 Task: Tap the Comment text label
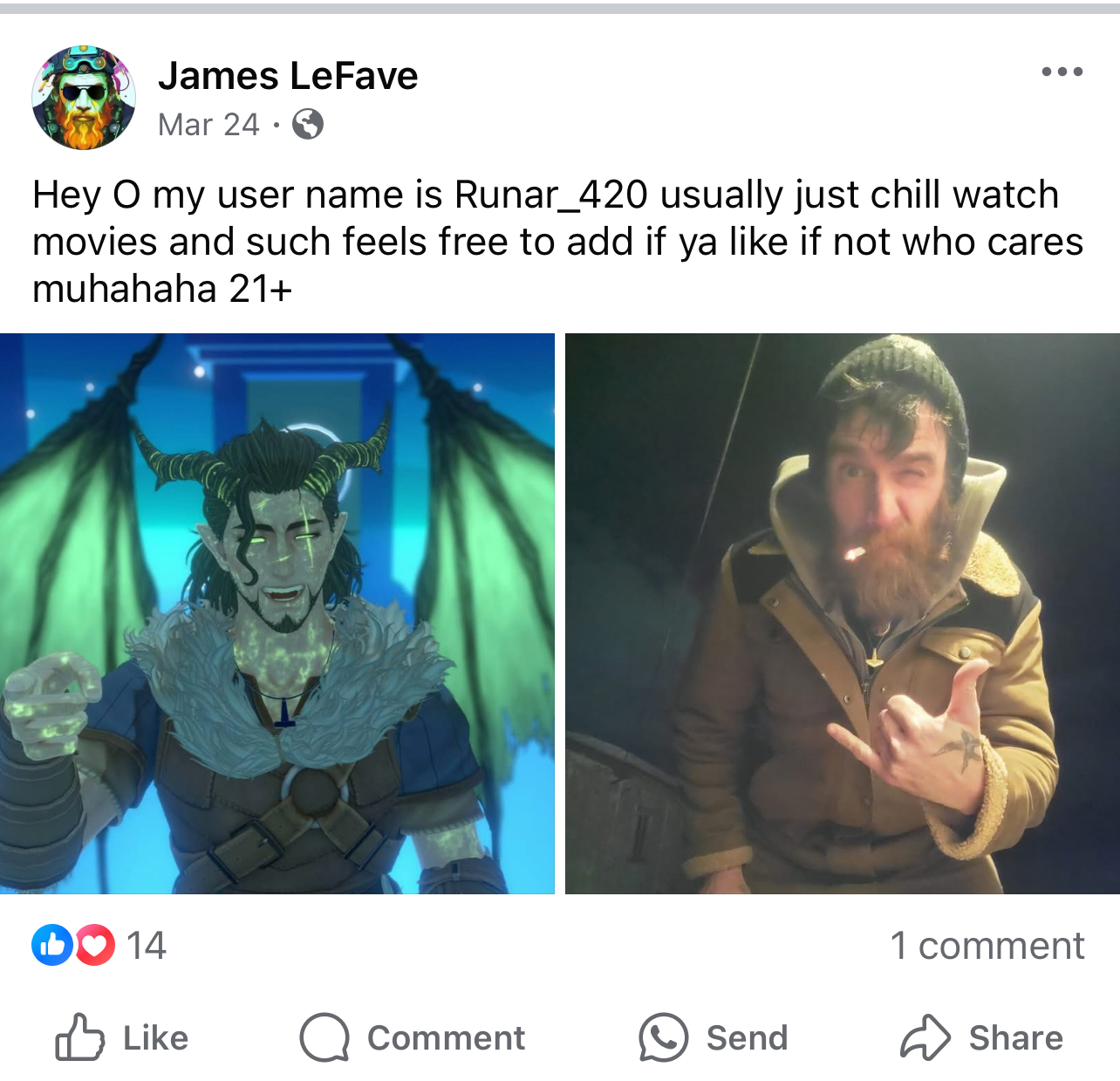click(446, 1038)
